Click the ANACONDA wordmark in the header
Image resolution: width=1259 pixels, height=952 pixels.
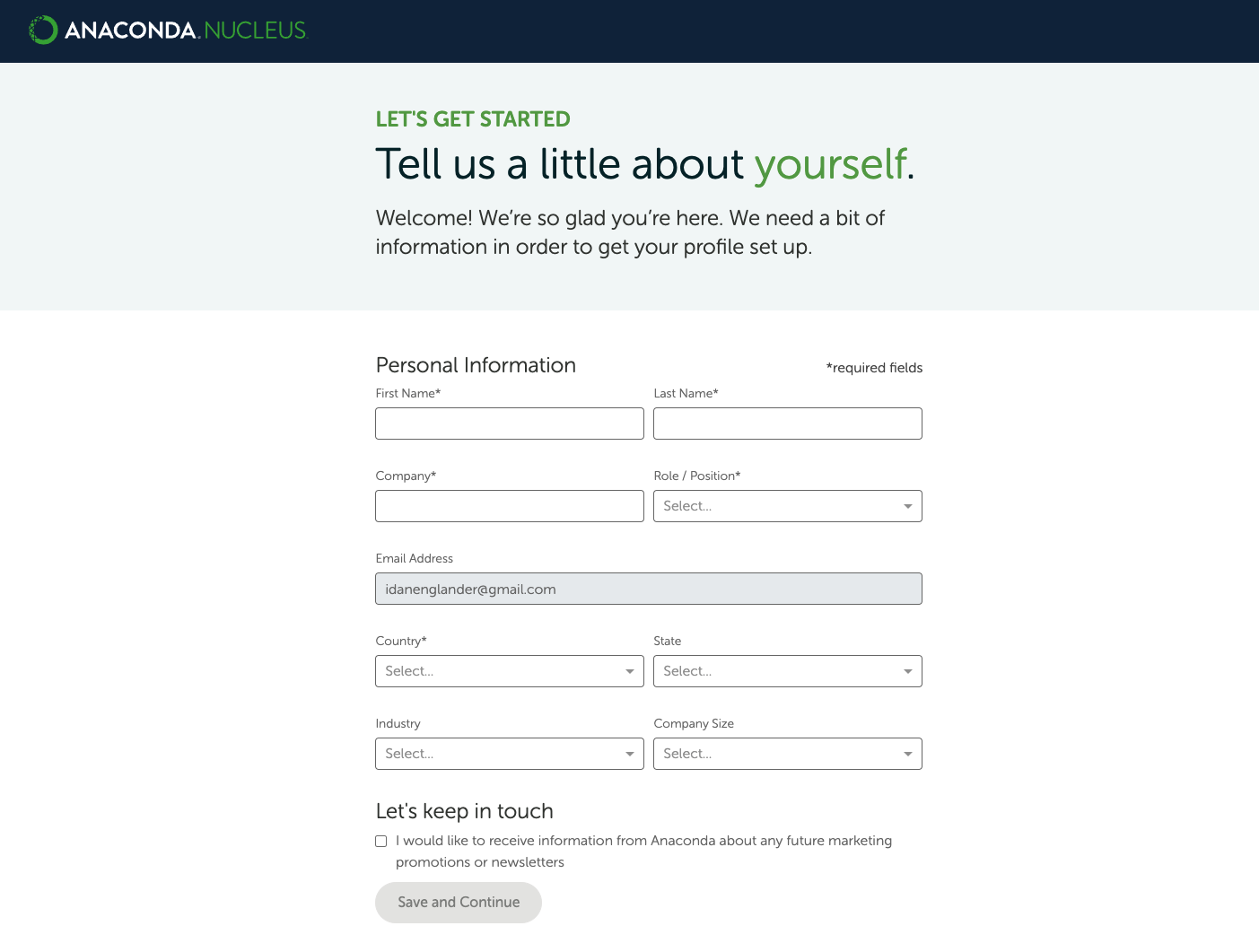coord(130,31)
